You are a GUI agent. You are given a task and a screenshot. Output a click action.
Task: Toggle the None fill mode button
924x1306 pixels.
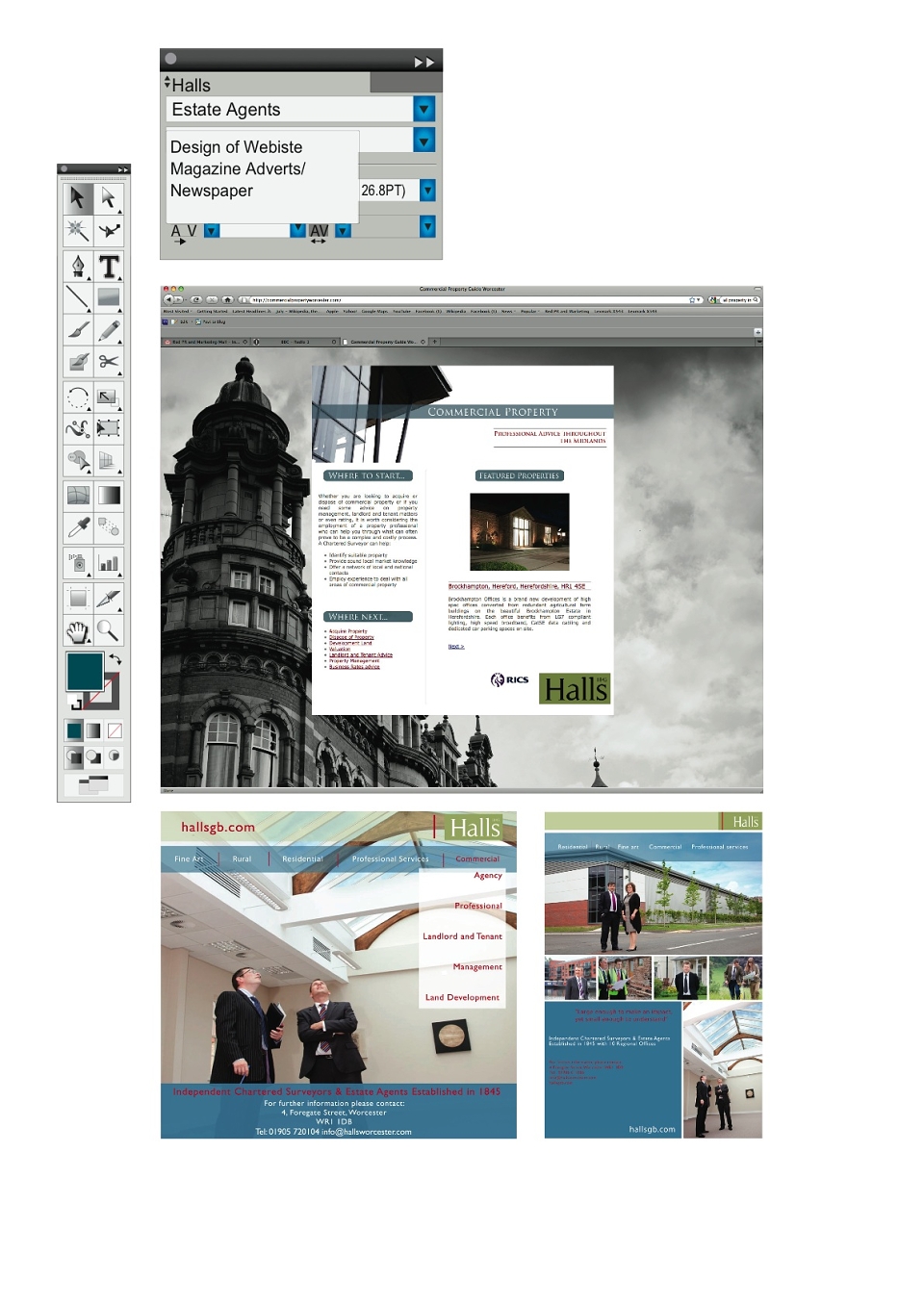114,730
